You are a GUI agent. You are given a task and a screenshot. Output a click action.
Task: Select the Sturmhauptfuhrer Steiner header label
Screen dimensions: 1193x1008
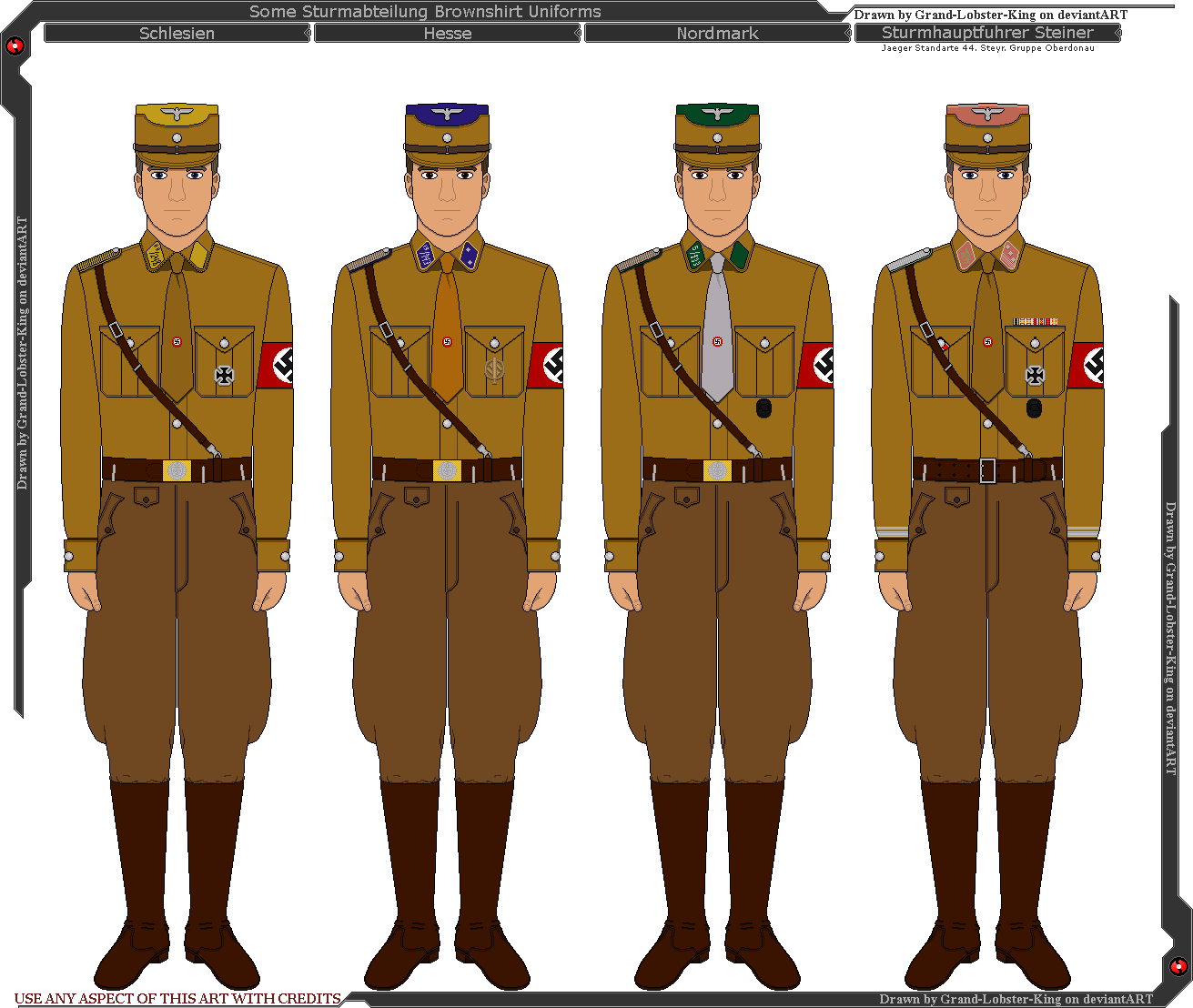tap(987, 32)
